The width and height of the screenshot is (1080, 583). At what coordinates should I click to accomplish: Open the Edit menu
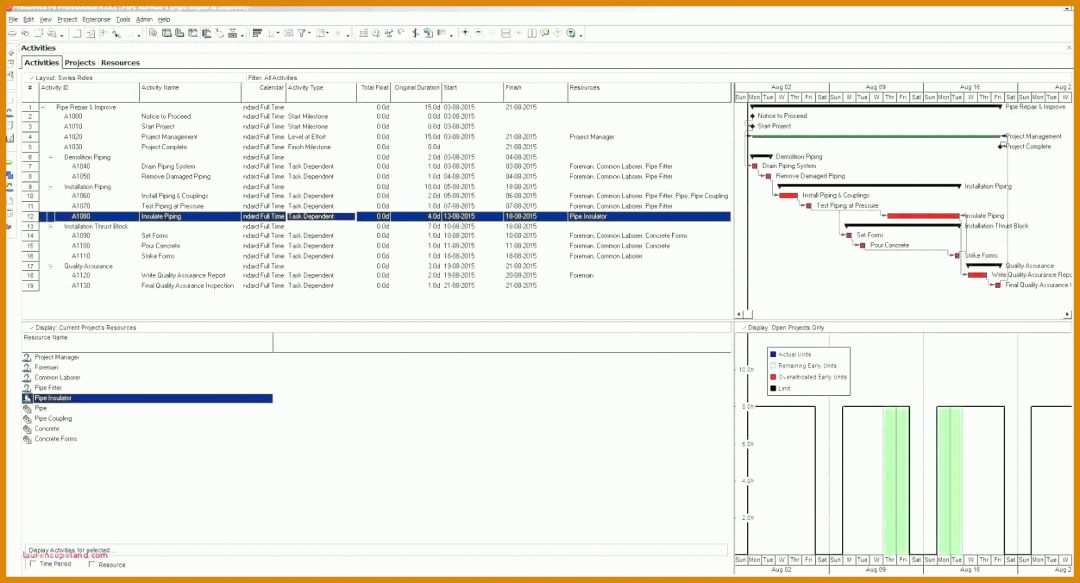pyautogui.click(x=28, y=19)
